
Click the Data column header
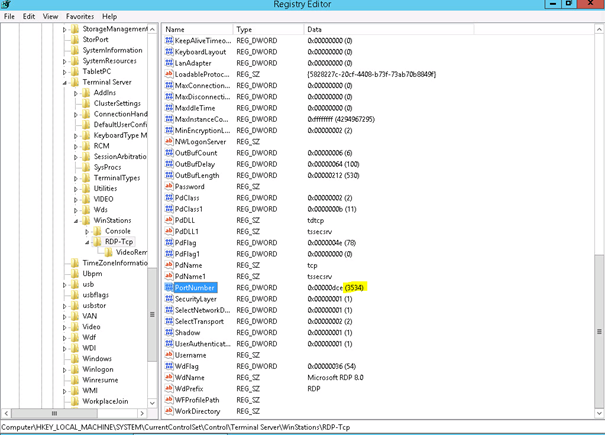(x=400, y=30)
